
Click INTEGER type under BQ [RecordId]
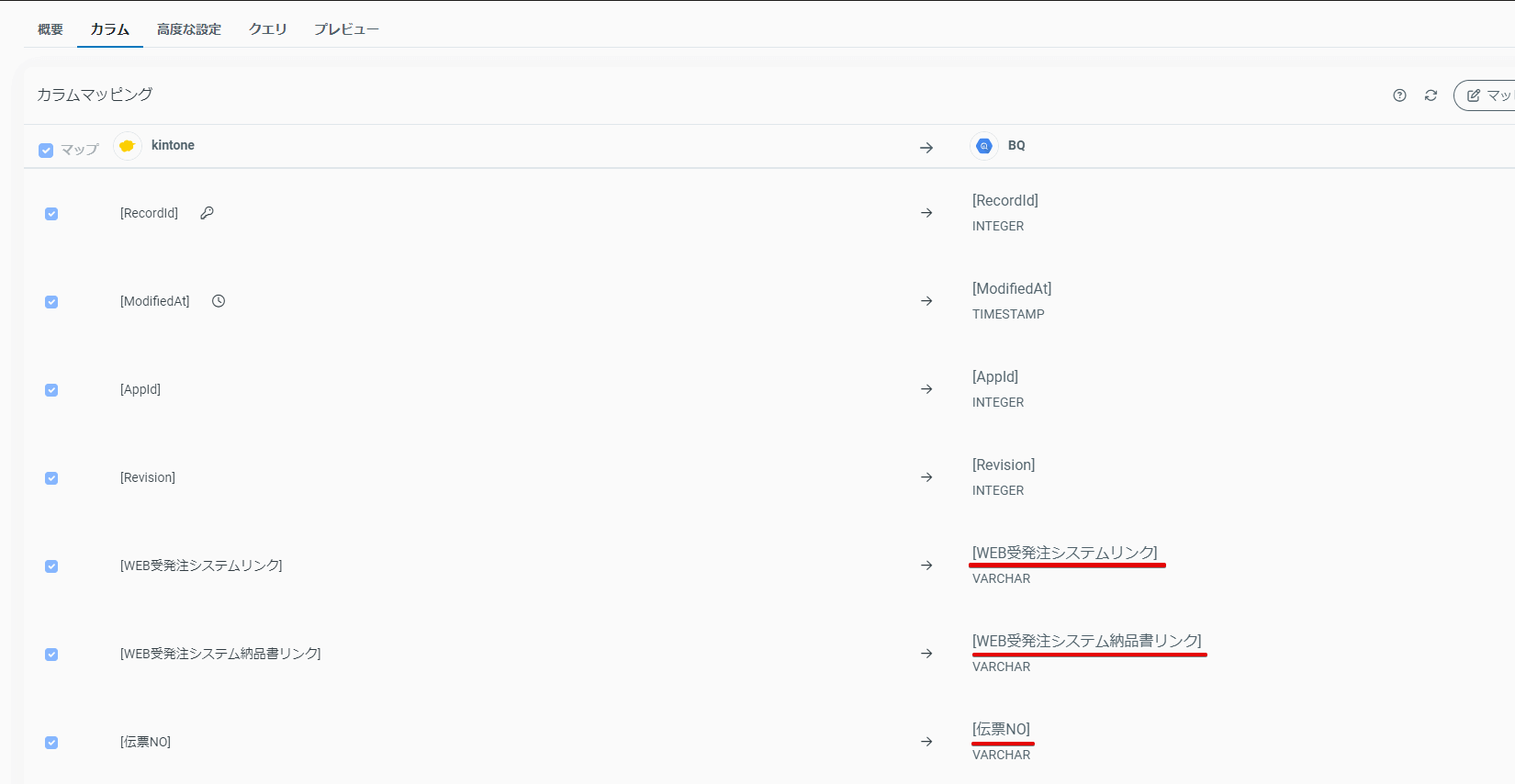click(998, 226)
